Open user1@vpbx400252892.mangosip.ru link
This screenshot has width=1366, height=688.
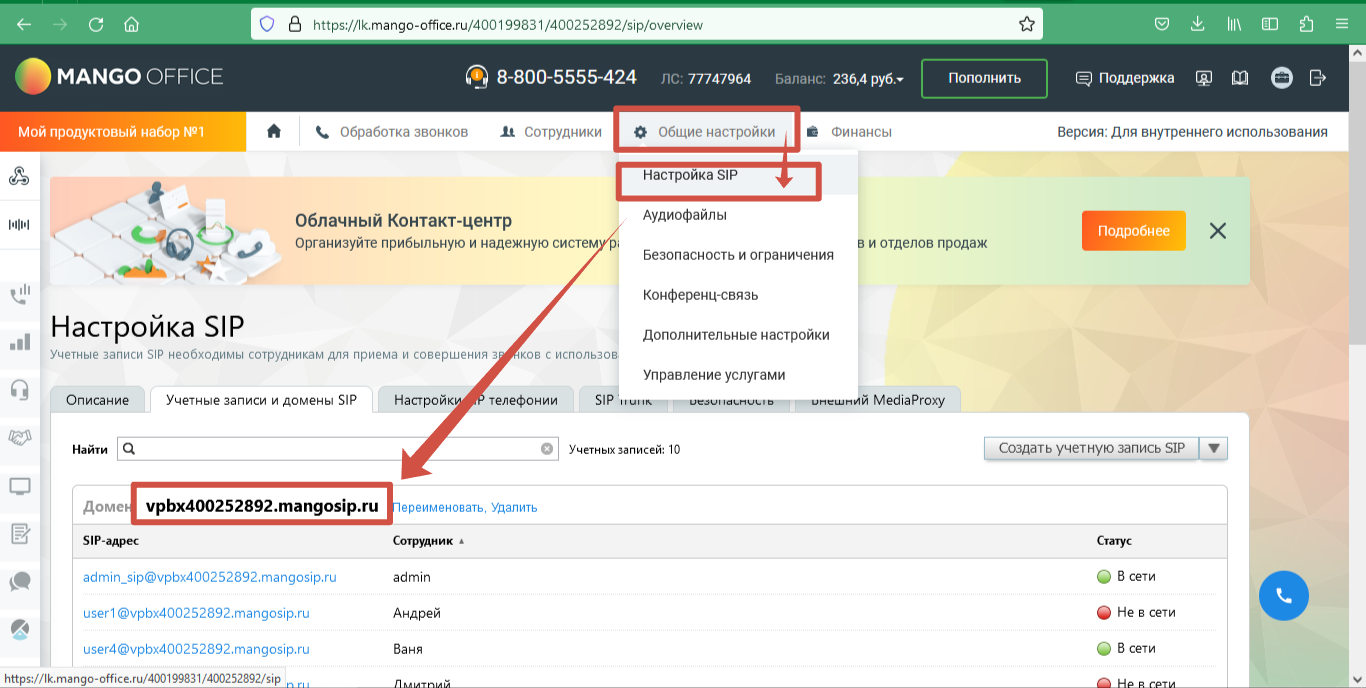point(196,613)
